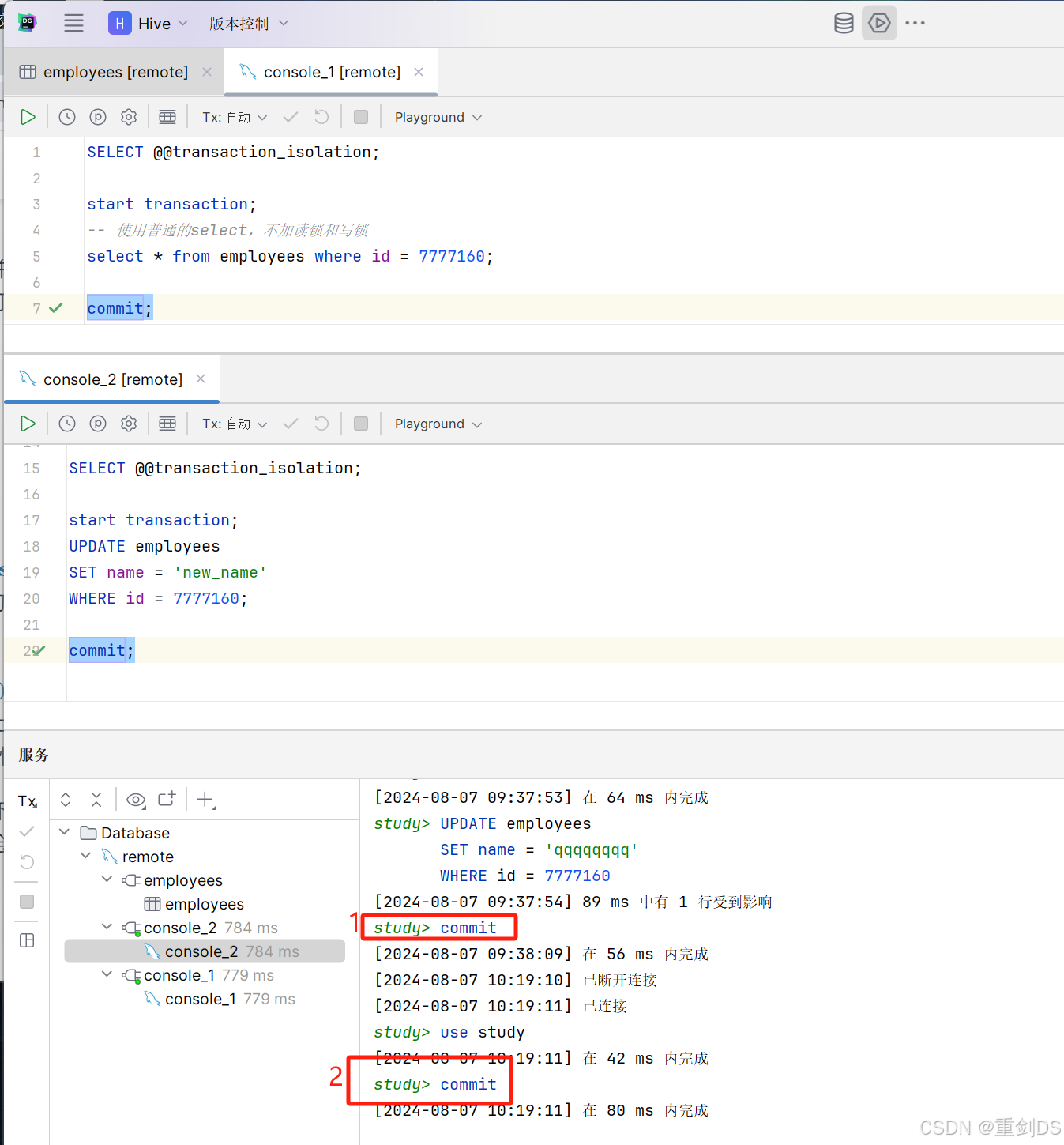Select the employees table tree item
Image resolution: width=1064 pixels, height=1145 pixels.
tap(194, 904)
